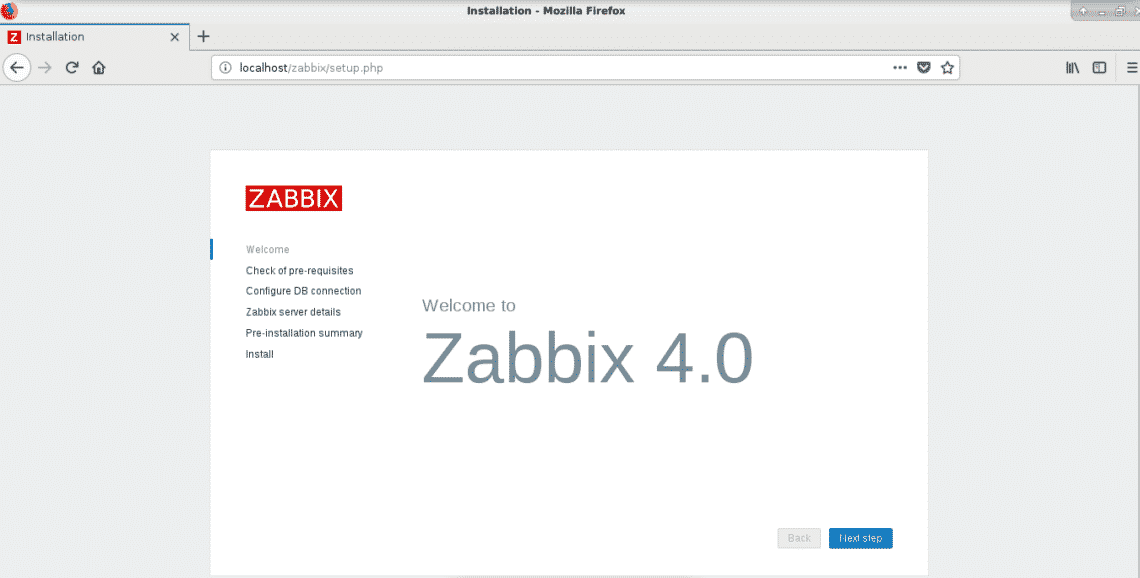Toggle the Firefox sidebar
This screenshot has width=1140, height=578.
pyautogui.click(x=1099, y=68)
